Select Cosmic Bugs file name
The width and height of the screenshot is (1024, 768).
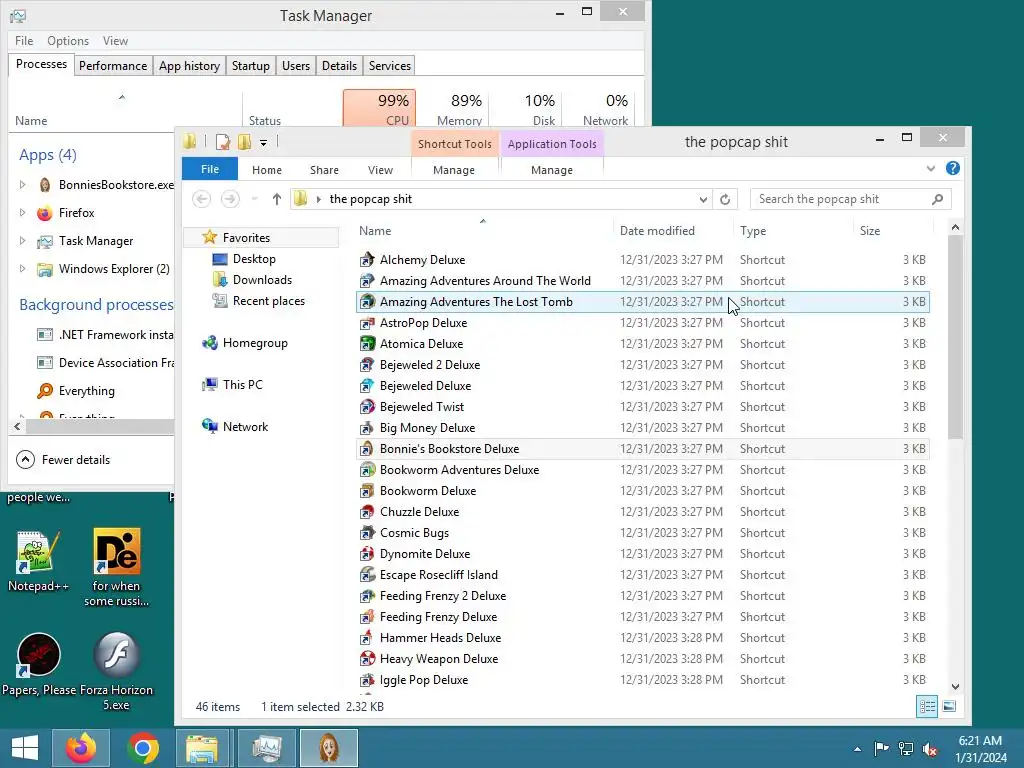point(414,533)
